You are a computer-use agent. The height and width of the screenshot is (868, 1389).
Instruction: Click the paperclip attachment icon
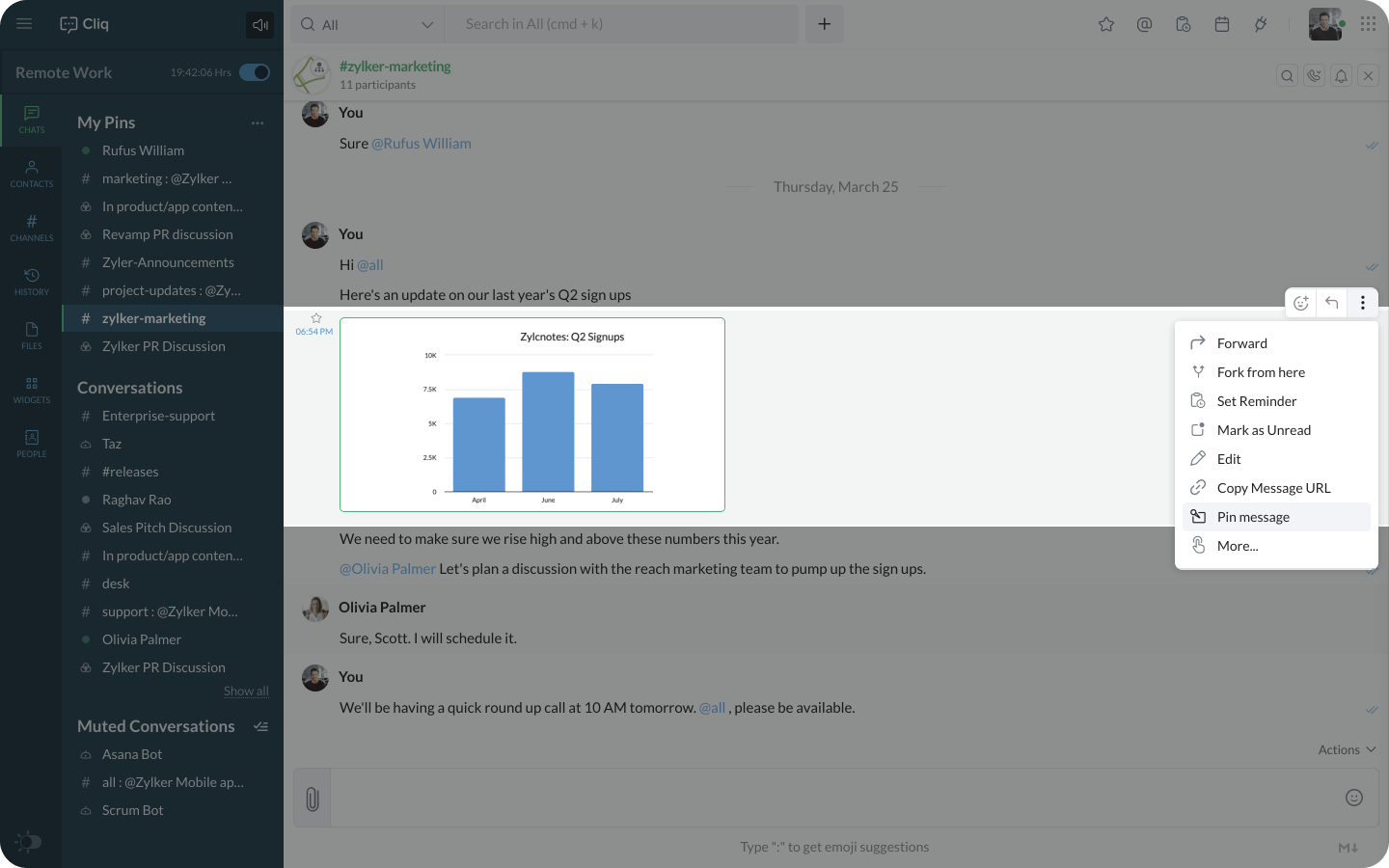coord(312,799)
